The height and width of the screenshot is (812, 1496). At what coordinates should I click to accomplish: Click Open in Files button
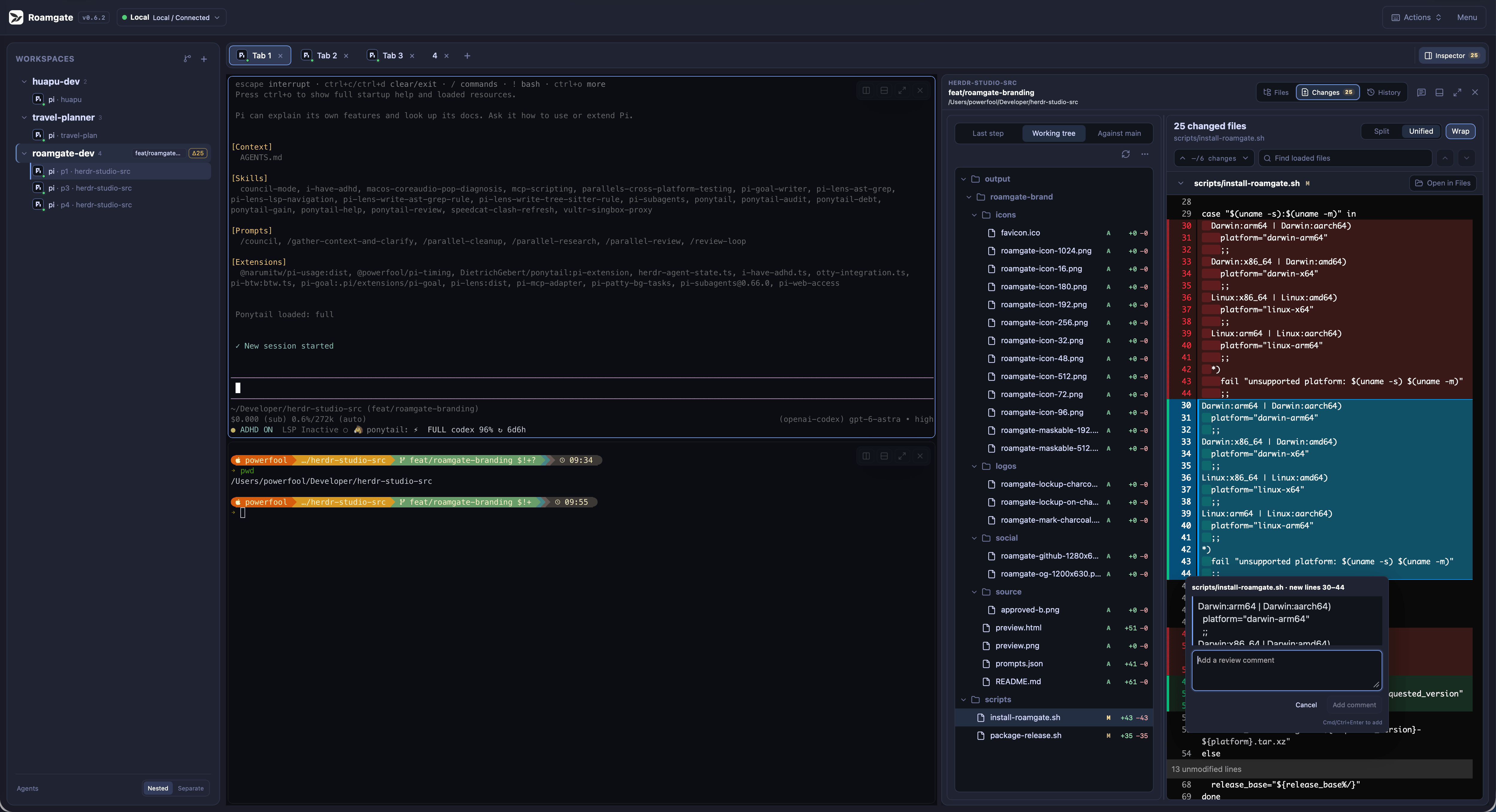[x=1442, y=183]
